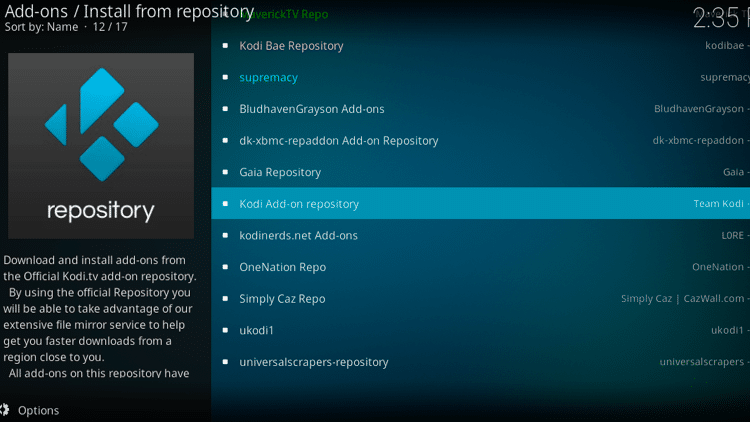Screen dimensions: 750x422
Task: Click the 'LORE' author text
Action: tap(733, 235)
